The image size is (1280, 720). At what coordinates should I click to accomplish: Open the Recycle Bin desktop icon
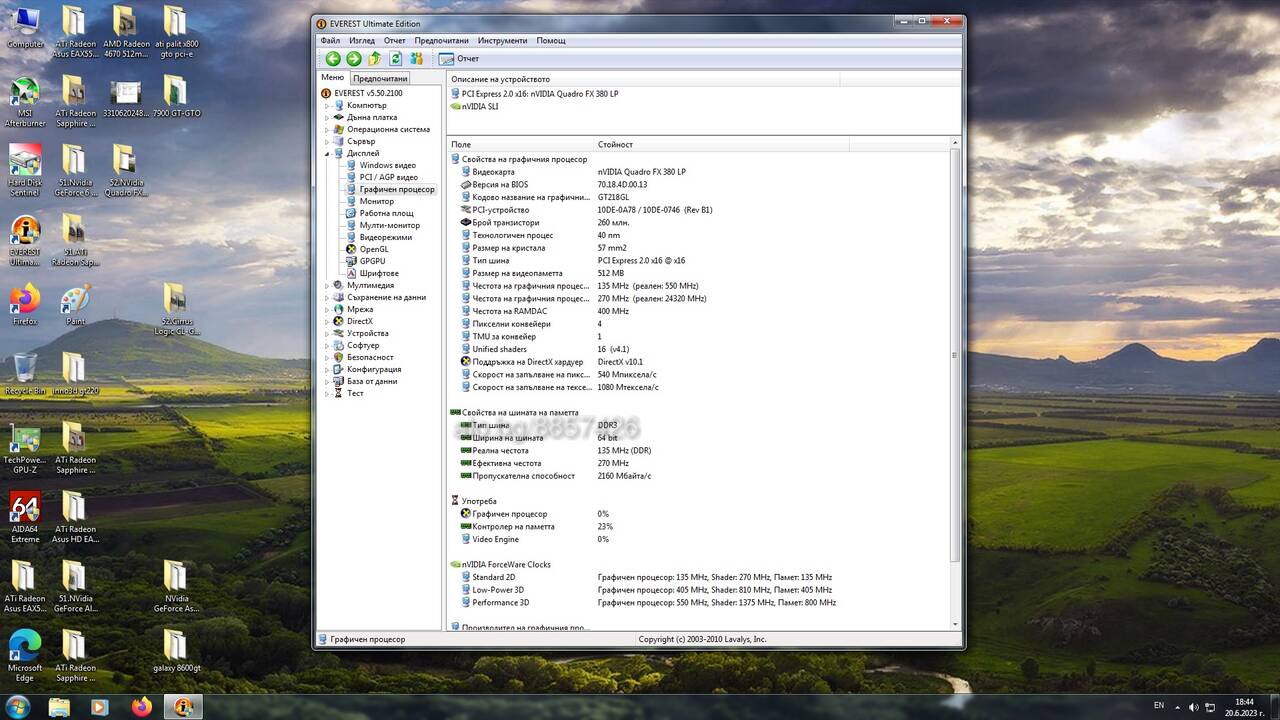tap(25, 374)
